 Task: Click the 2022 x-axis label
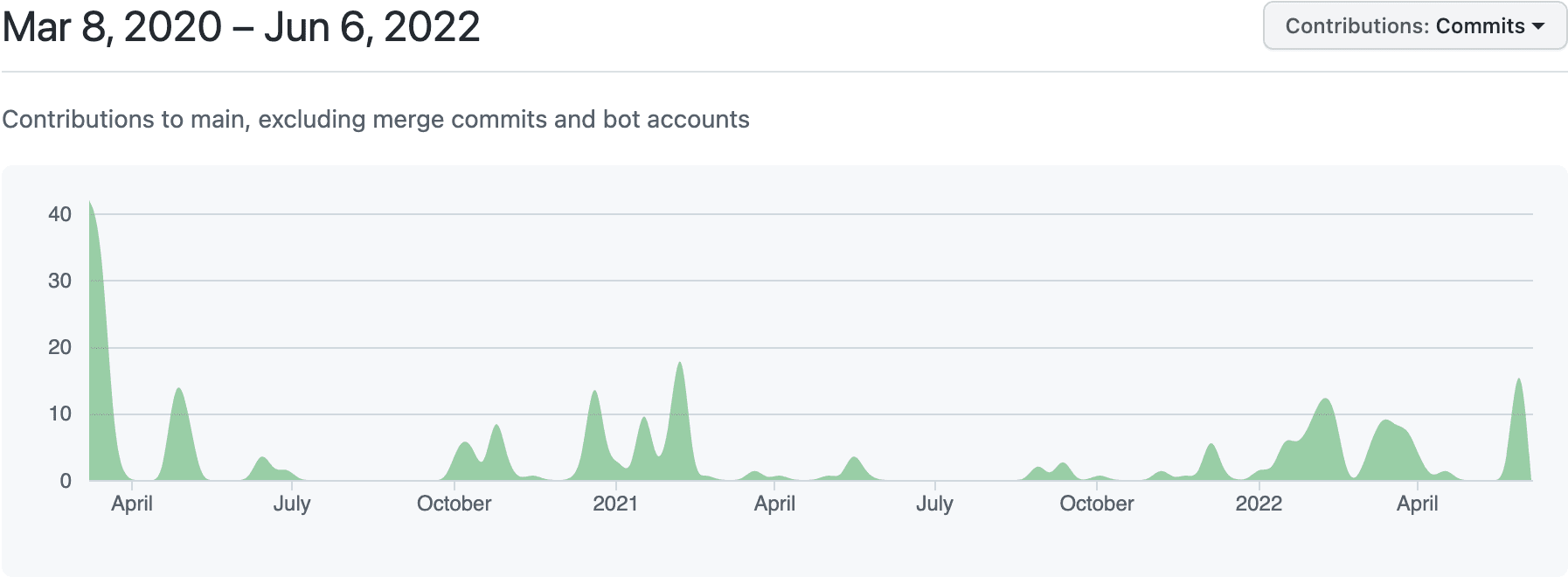tap(1258, 504)
